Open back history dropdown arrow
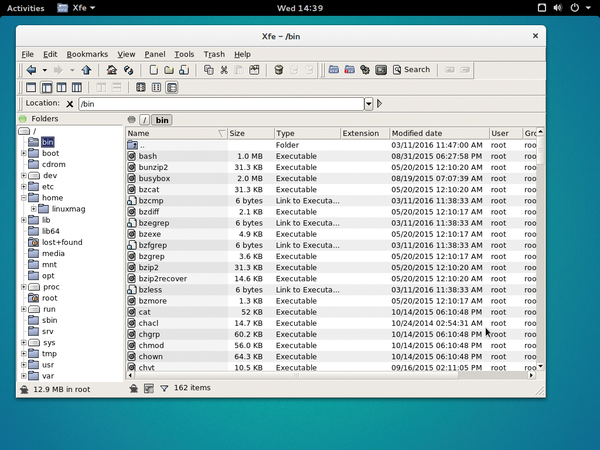The width and height of the screenshot is (600, 450). click(x=45, y=70)
